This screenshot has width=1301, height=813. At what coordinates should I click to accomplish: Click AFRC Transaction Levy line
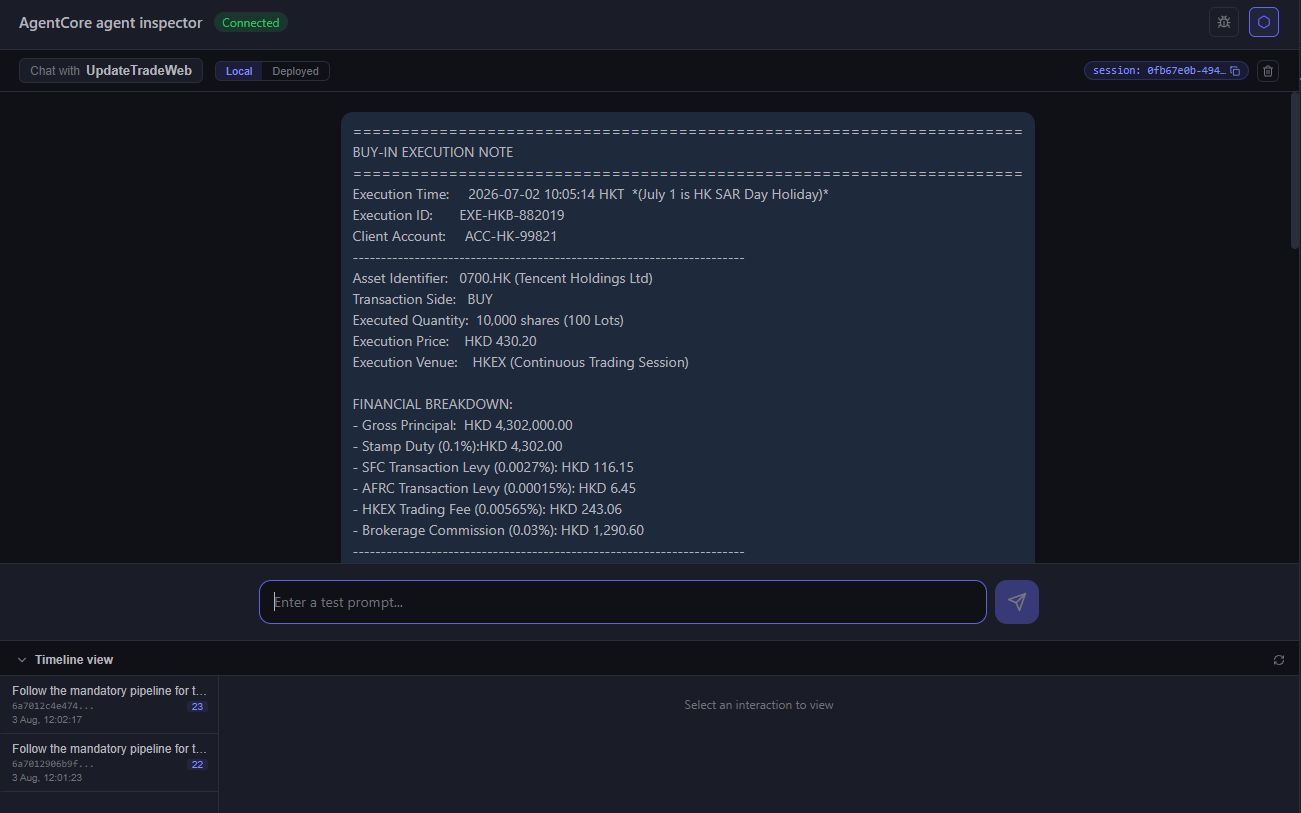click(x=494, y=488)
